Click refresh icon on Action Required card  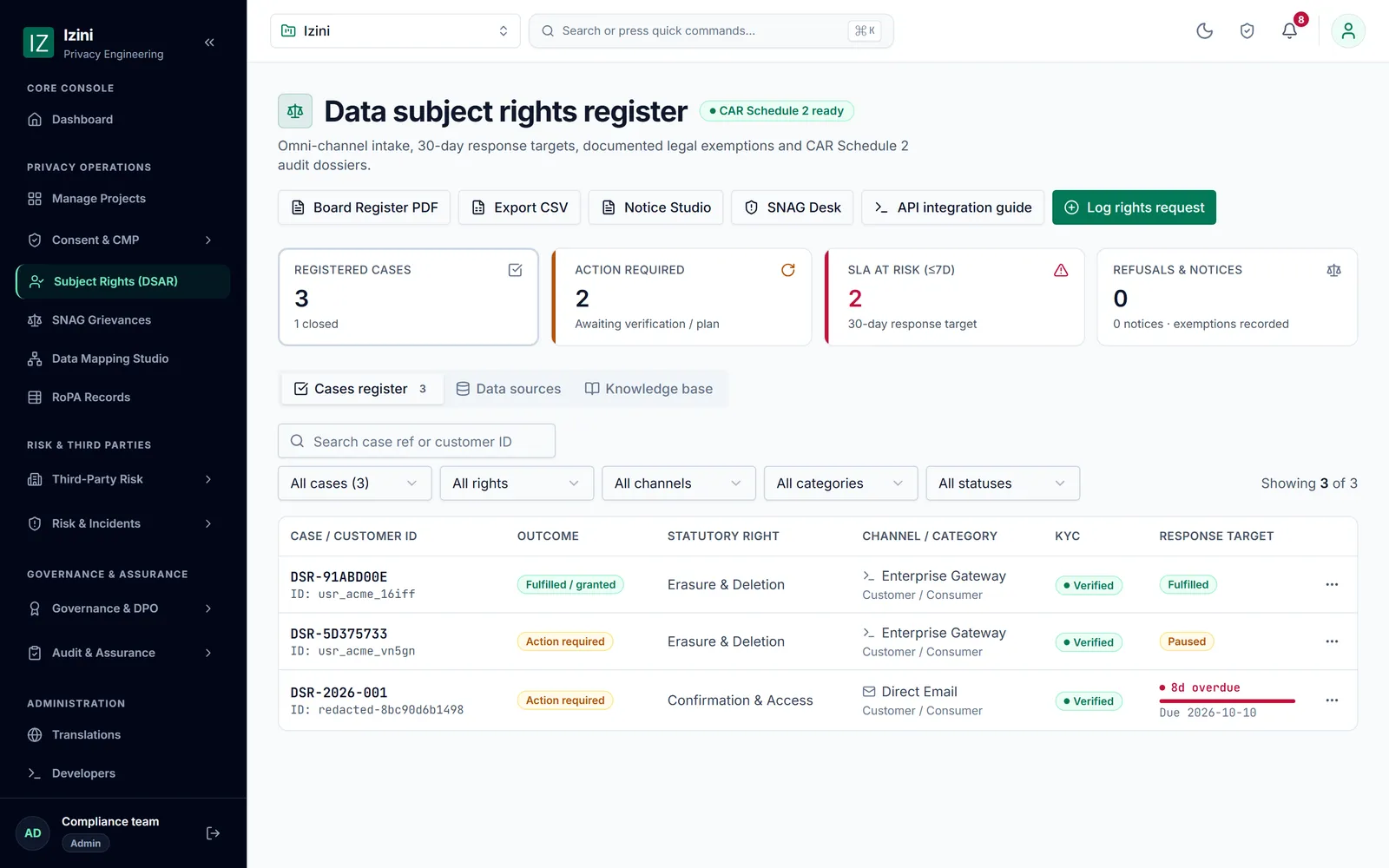point(787,270)
